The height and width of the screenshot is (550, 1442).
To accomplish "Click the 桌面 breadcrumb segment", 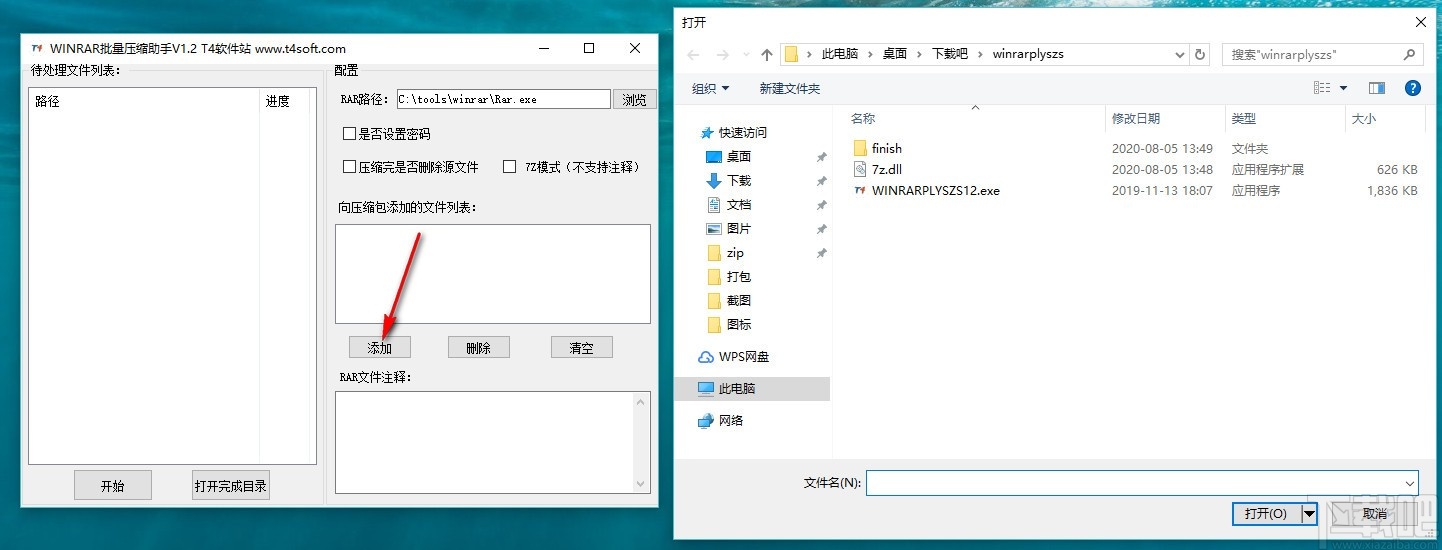I will (x=895, y=54).
